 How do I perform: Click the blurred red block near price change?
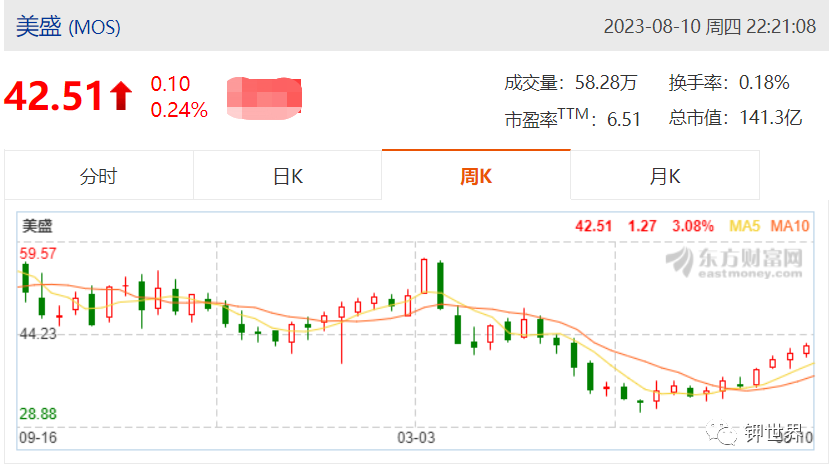pos(264,98)
